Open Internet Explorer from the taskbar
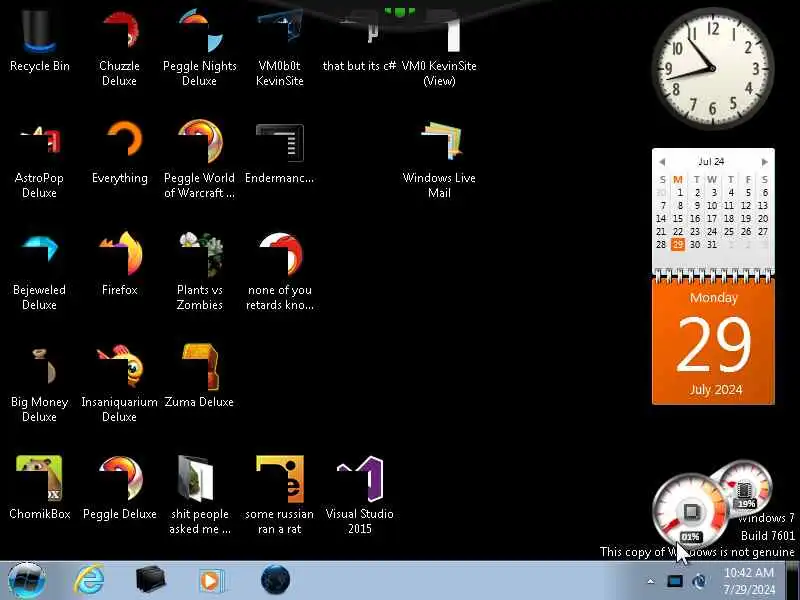Screen dimensions: 800x600 coord(89,580)
